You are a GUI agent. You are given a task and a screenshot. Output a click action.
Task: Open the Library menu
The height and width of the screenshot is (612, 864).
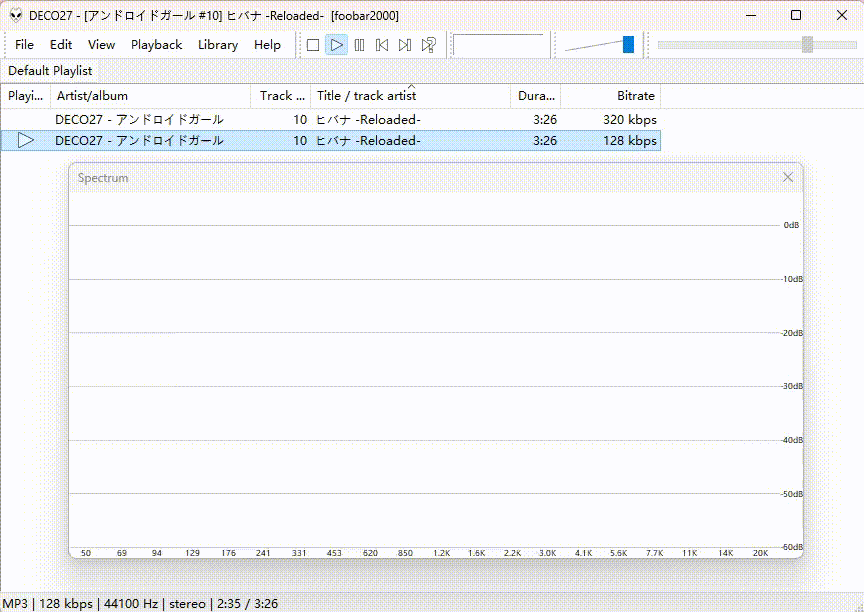click(x=217, y=45)
